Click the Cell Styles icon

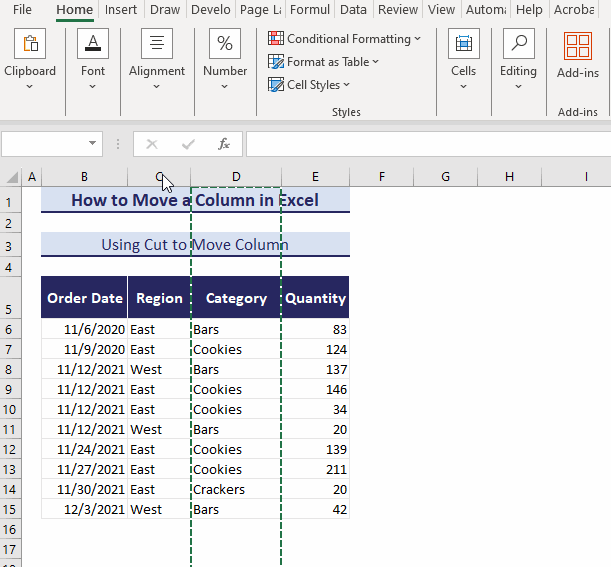point(276,85)
